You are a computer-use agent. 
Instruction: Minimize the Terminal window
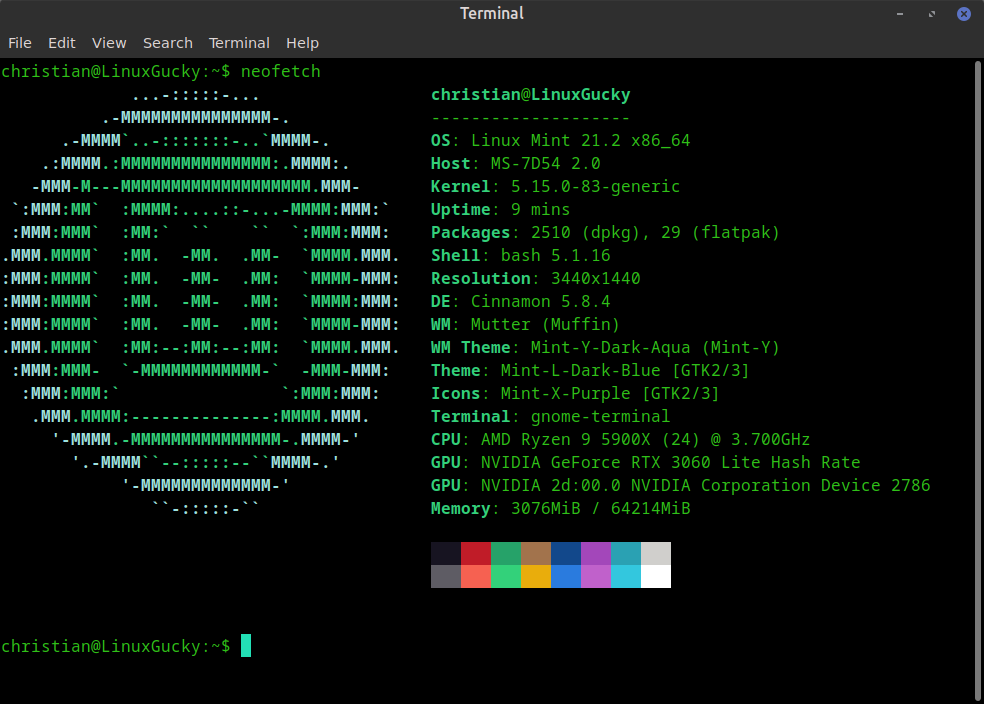pos(900,13)
